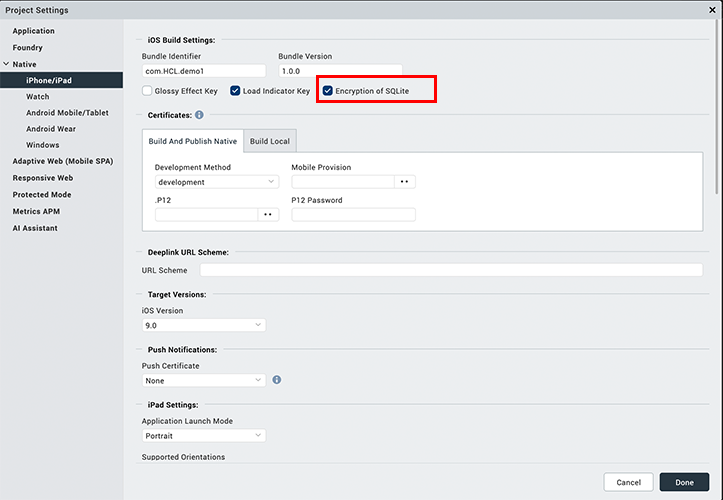Open the Development Method dropdown
This screenshot has width=723, height=500.
[x=217, y=182]
